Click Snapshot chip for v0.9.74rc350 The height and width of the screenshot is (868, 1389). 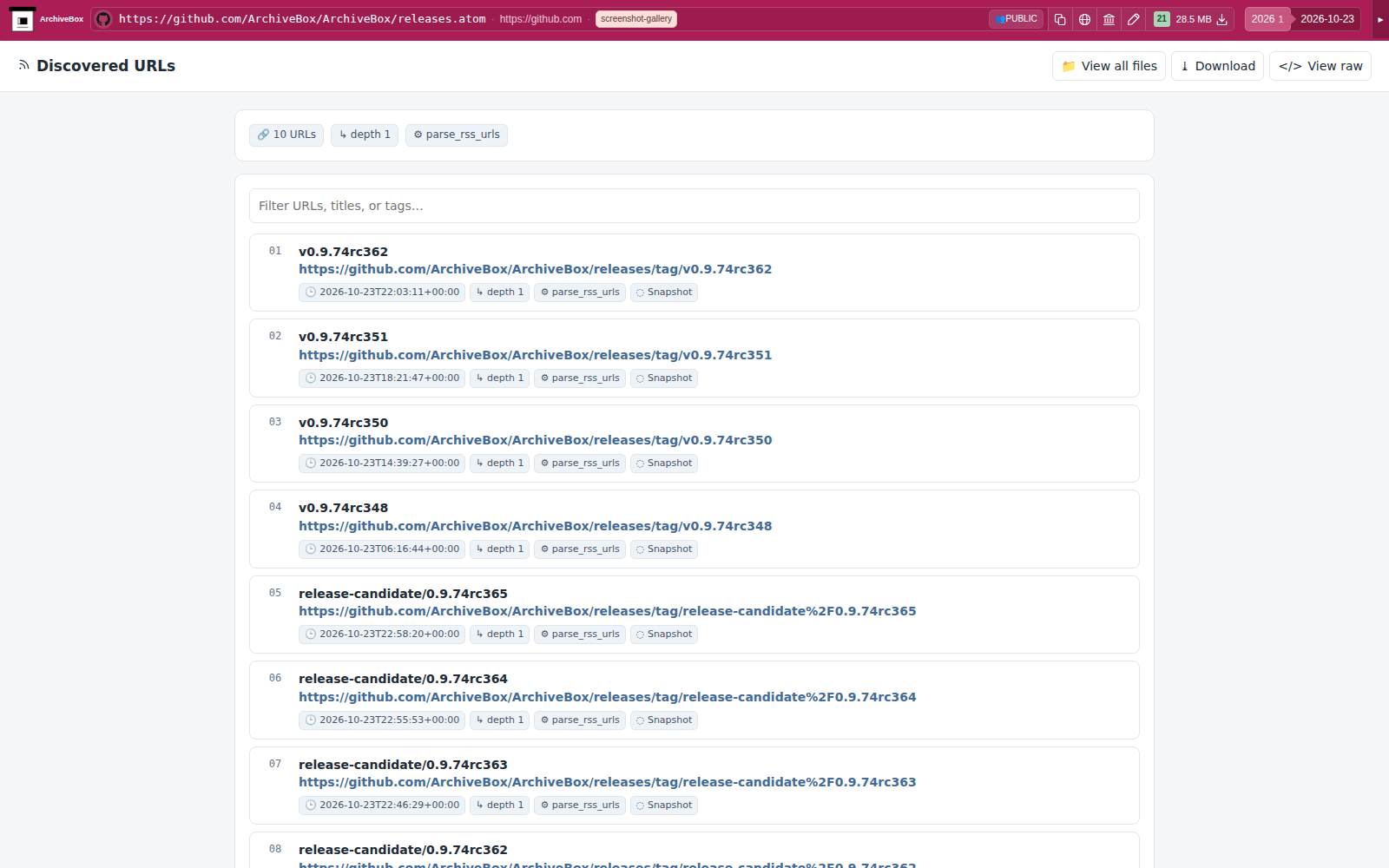click(664, 464)
